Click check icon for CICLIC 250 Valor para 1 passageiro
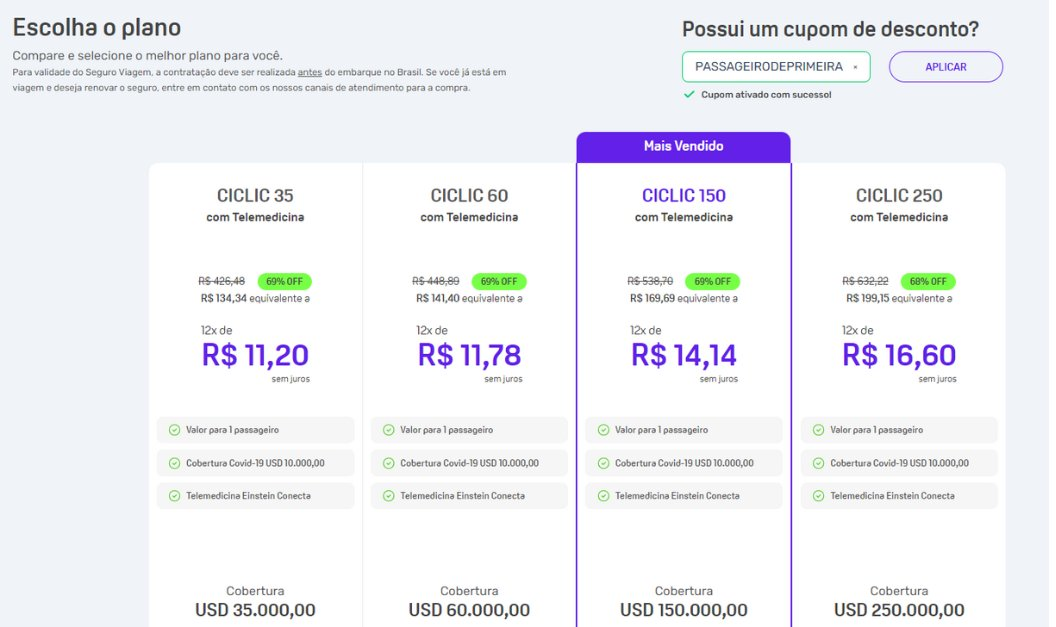Image resolution: width=1056 pixels, height=627 pixels. pyautogui.click(x=818, y=430)
